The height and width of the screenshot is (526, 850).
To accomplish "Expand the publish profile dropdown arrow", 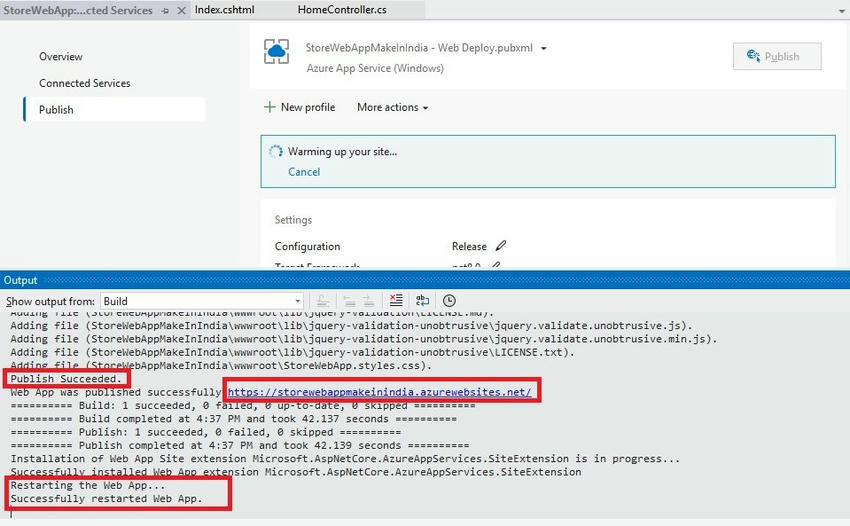I will pos(544,48).
